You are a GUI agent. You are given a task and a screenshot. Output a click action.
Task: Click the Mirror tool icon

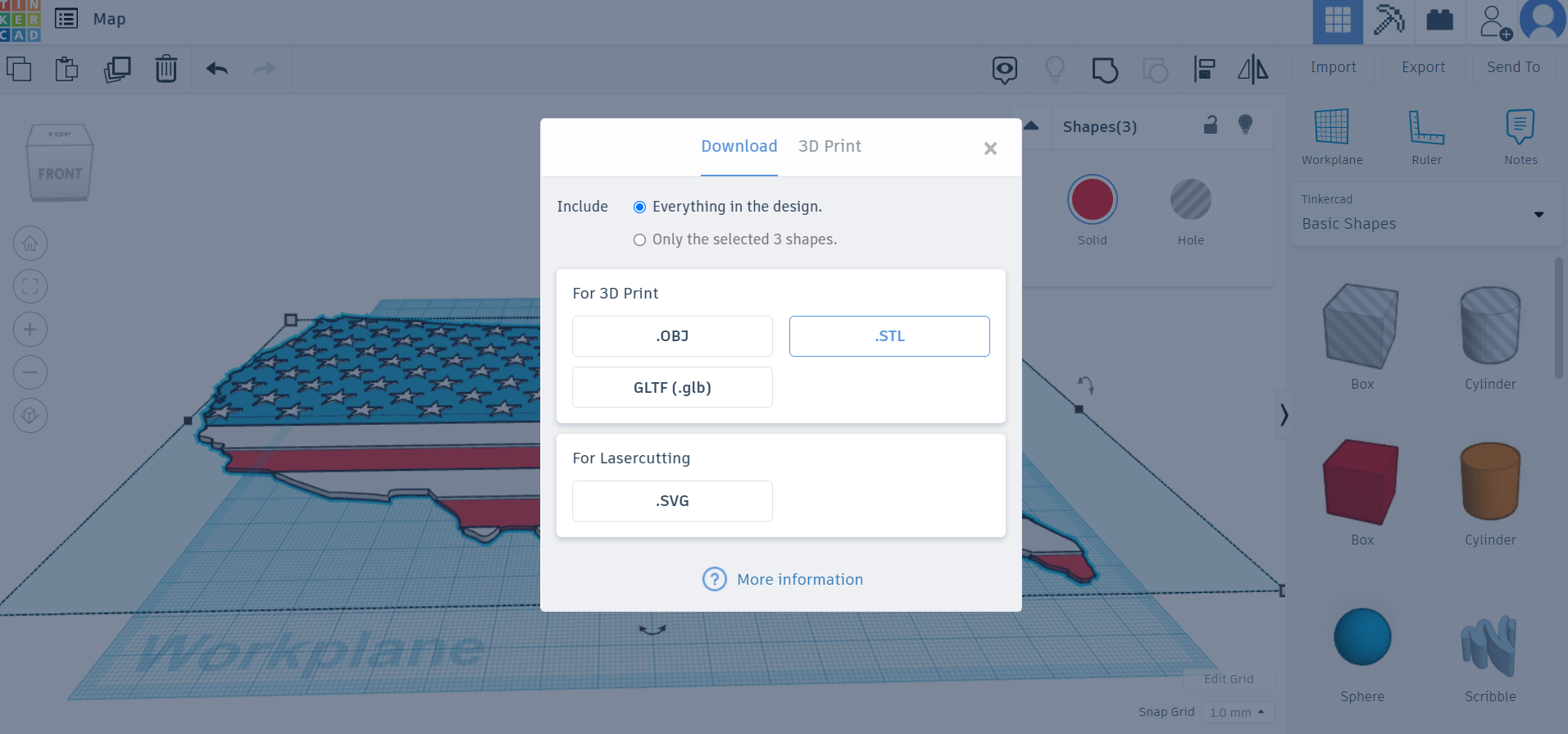point(1253,70)
